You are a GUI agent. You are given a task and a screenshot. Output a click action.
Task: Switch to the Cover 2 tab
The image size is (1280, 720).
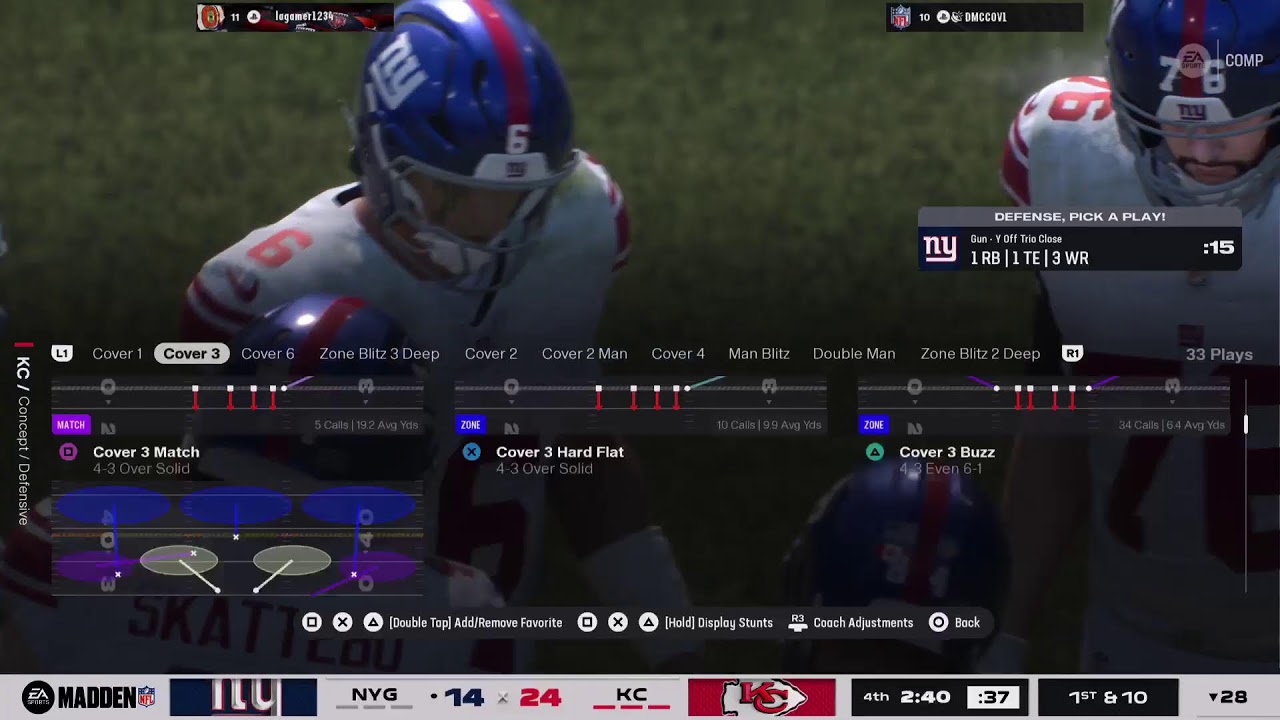pyautogui.click(x=491, y=354)
